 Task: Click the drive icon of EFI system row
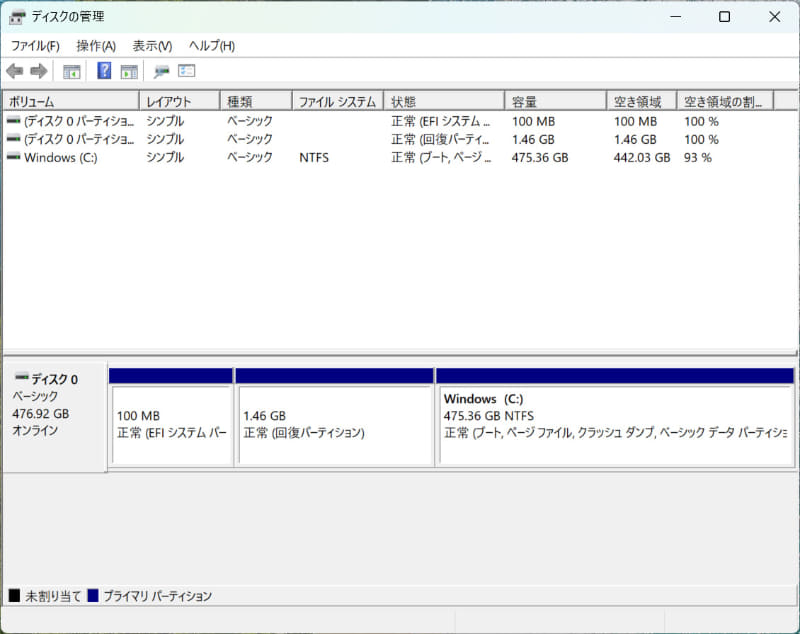[13, 121]
